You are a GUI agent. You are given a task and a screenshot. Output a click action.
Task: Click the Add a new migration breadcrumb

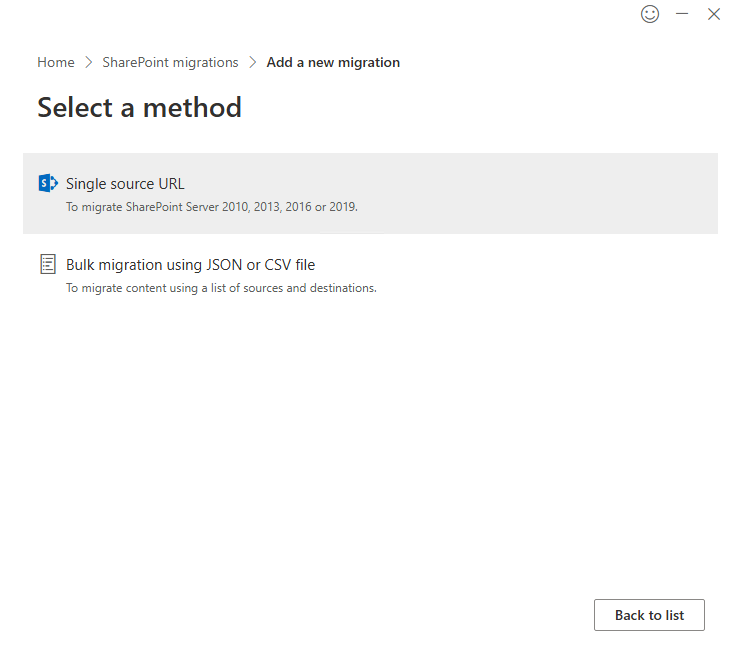click(x=333, y=62)
